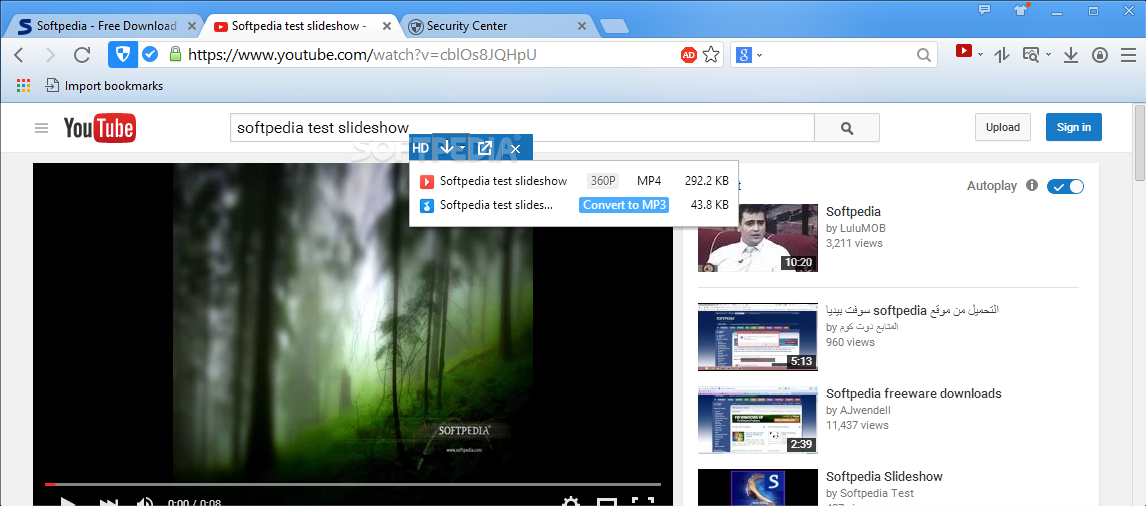The width and height of the screenshot is (1146, 506).
Task: Click the download arrow on video overlay
Action: point(446,147)
